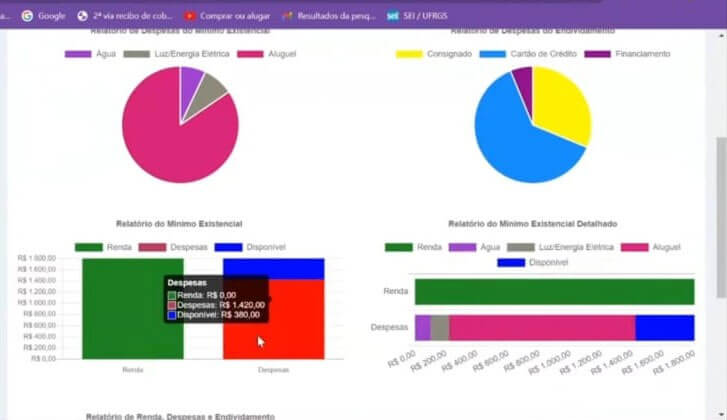Click the 'R$ 1.000,00' label on the vertical axis

(37, 303)
